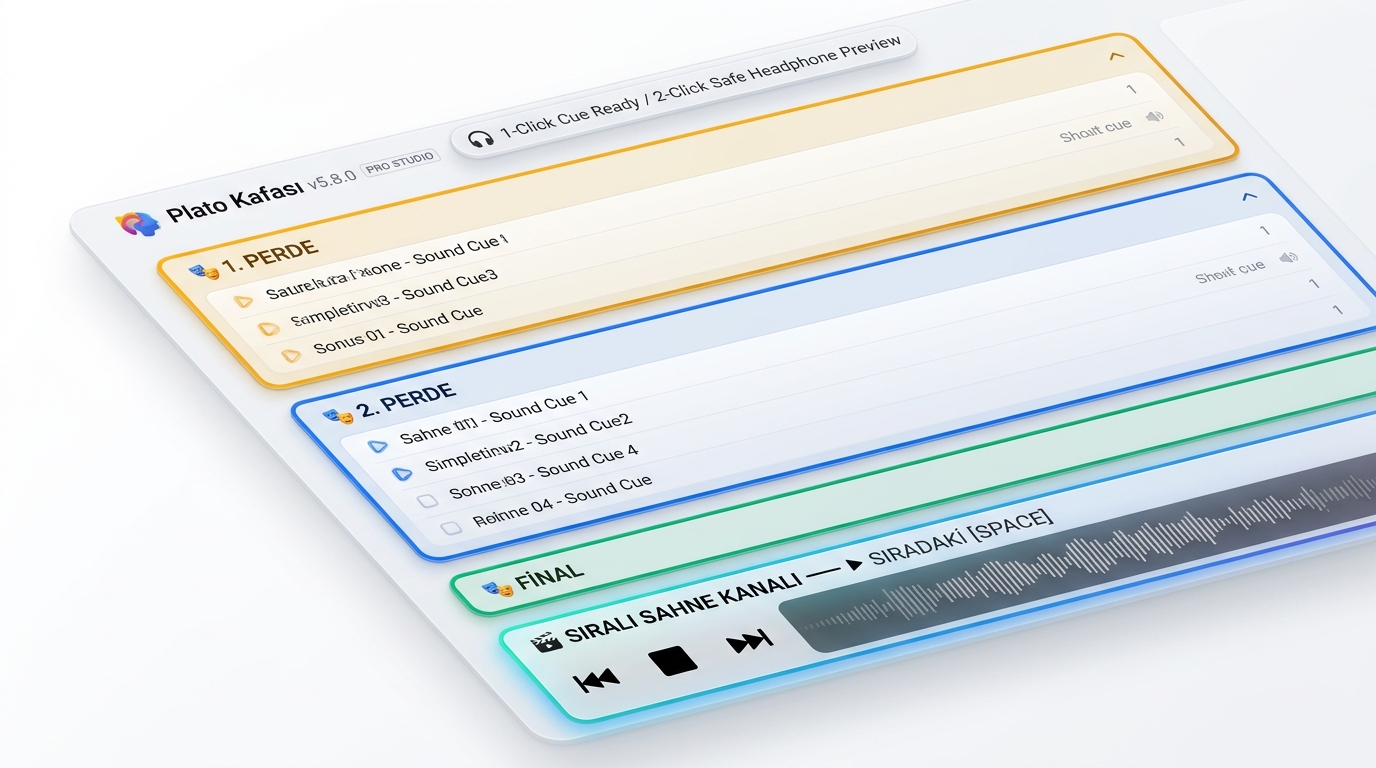Skip to next cue in stage channel
This screenshot has width=1376, height=768.
pyautogui.click(x=750, y=641)
